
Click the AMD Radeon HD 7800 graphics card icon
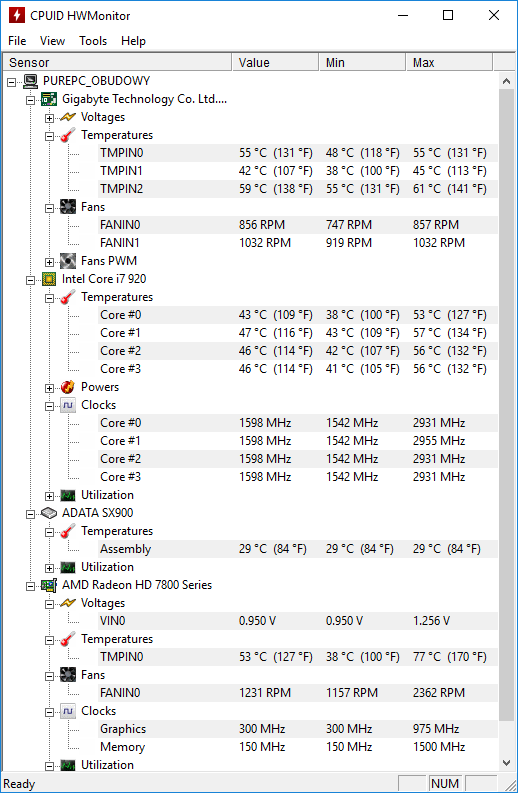tap(49, 585)
